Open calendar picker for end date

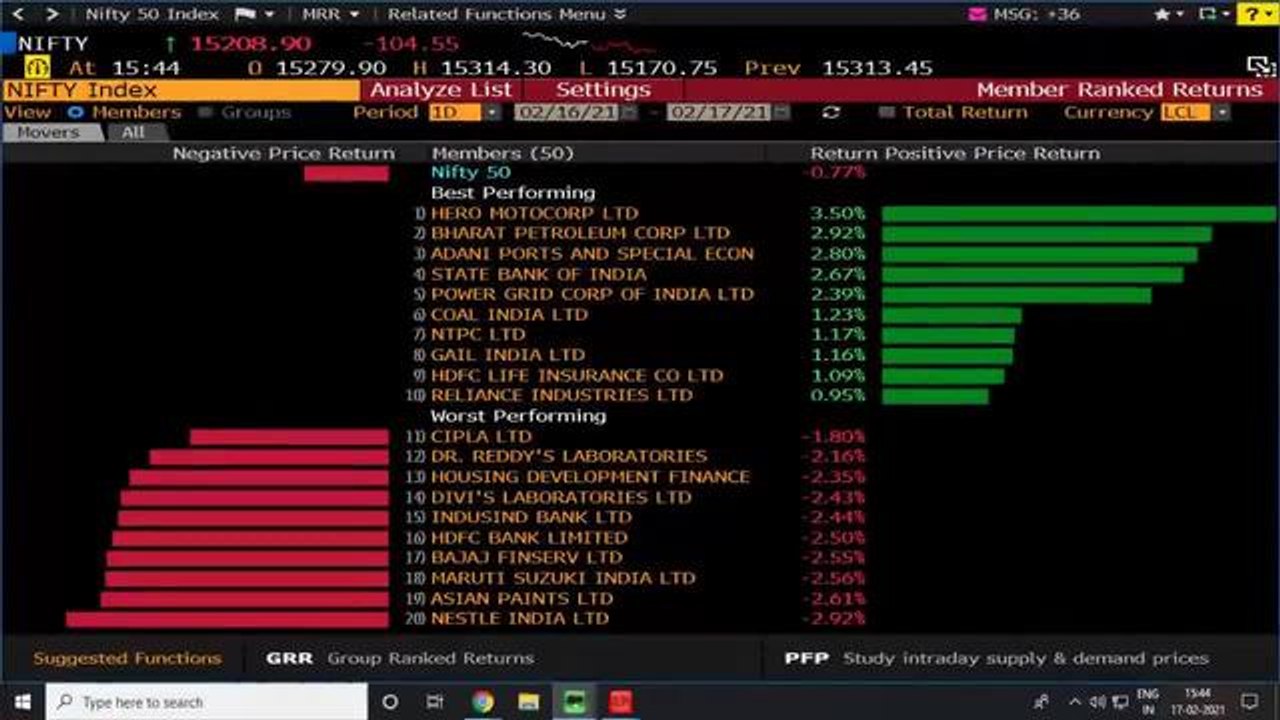[781, 112]
